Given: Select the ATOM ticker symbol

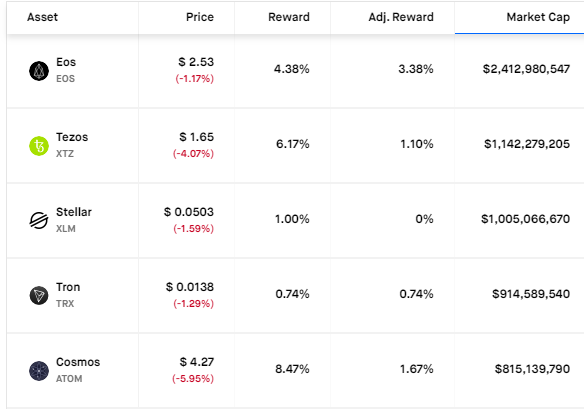Looking at the screenshot, I should pyautogui.click(x=69, y=378).
